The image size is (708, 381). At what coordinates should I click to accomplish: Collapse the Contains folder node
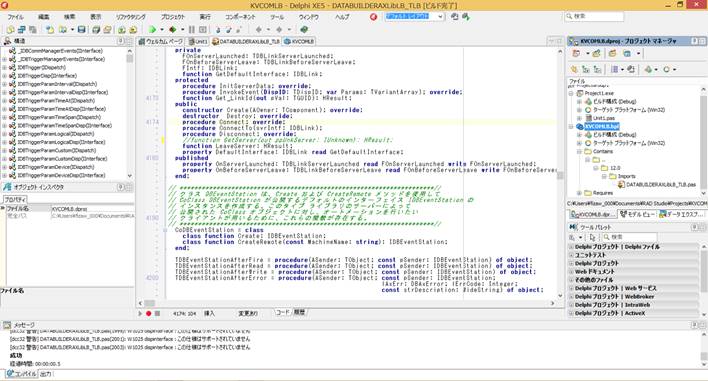579,151
